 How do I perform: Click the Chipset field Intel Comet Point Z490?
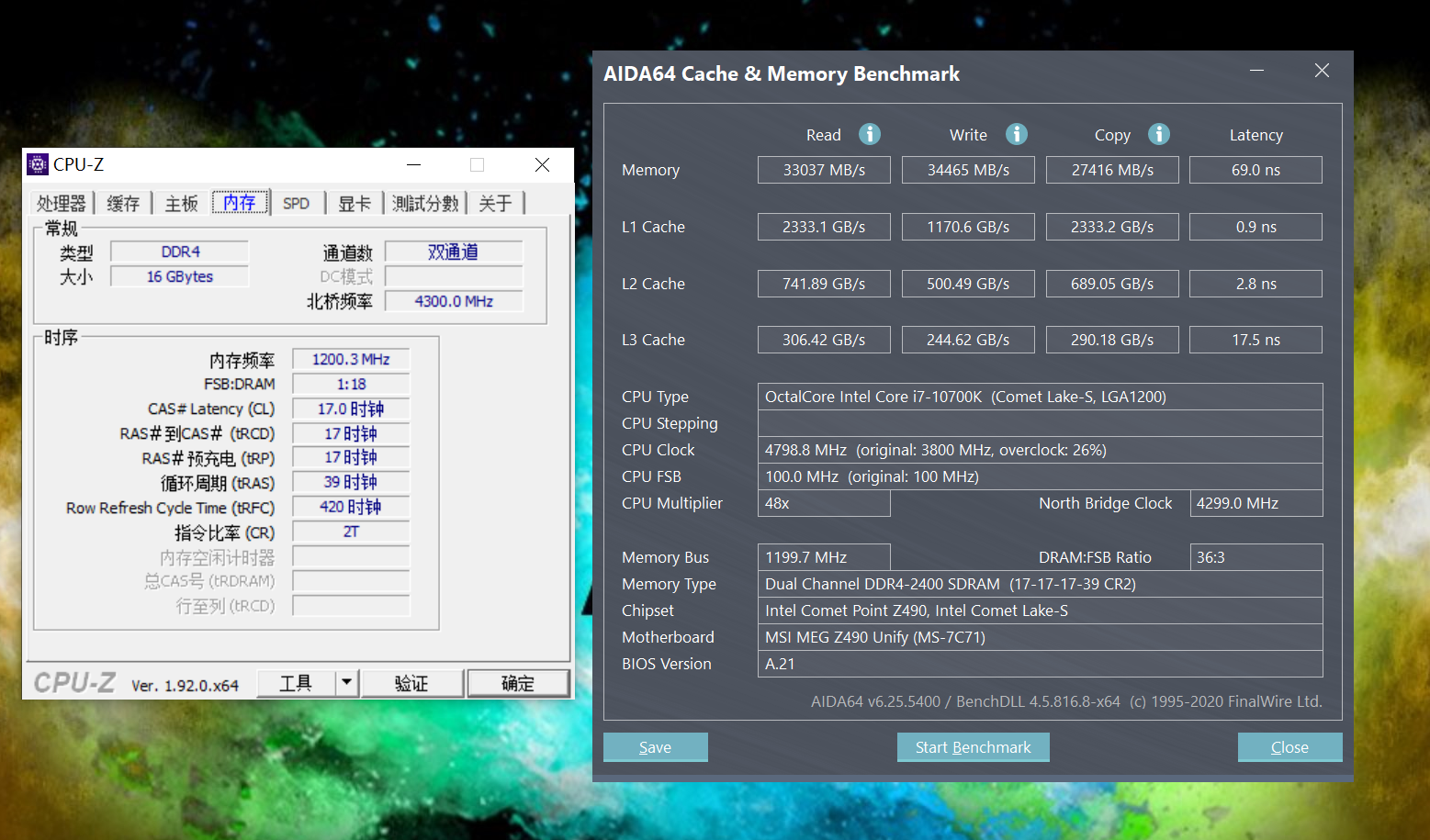tap(1041, 610)
